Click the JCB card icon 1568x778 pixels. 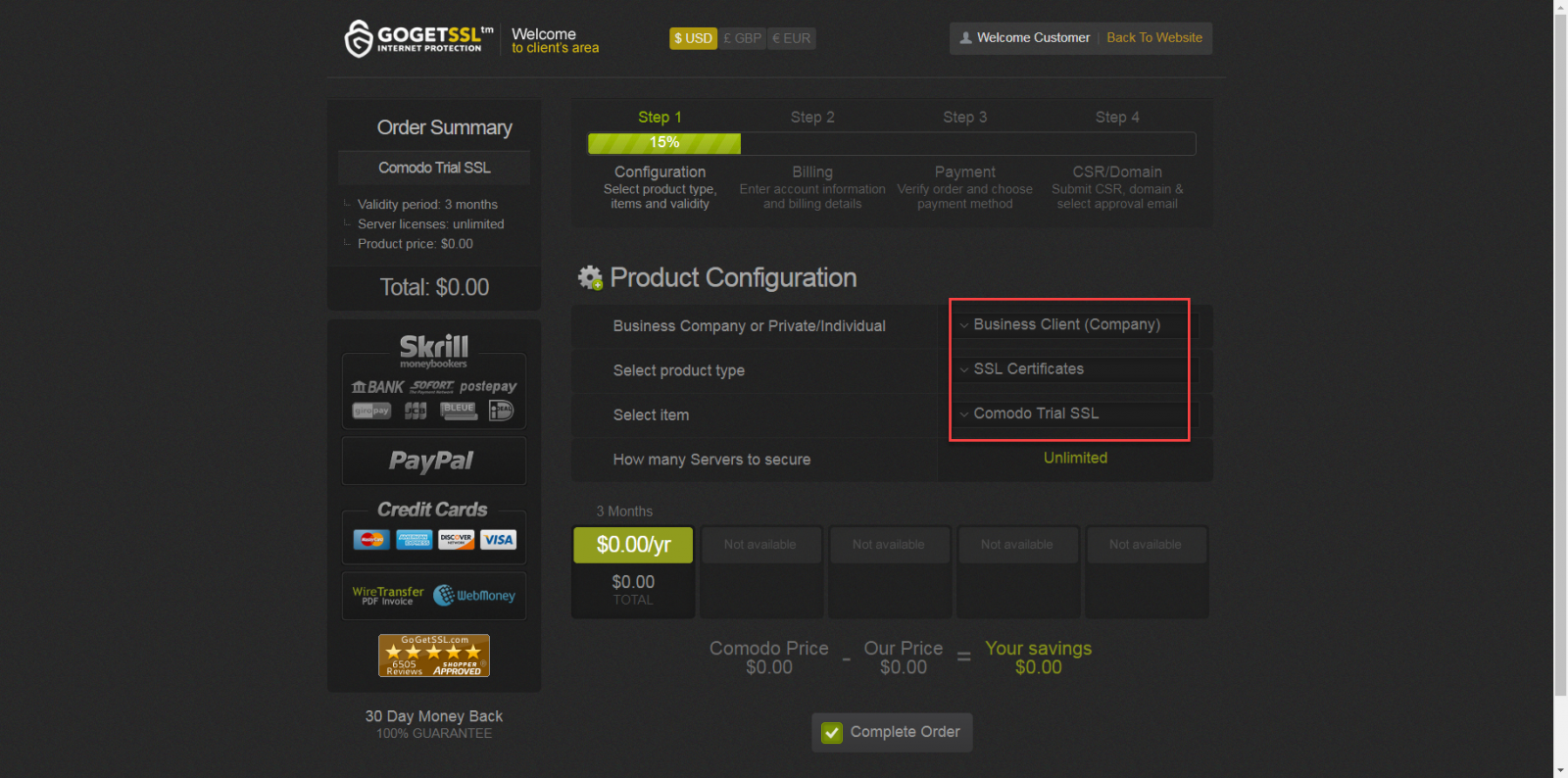[x=416, y=411]
